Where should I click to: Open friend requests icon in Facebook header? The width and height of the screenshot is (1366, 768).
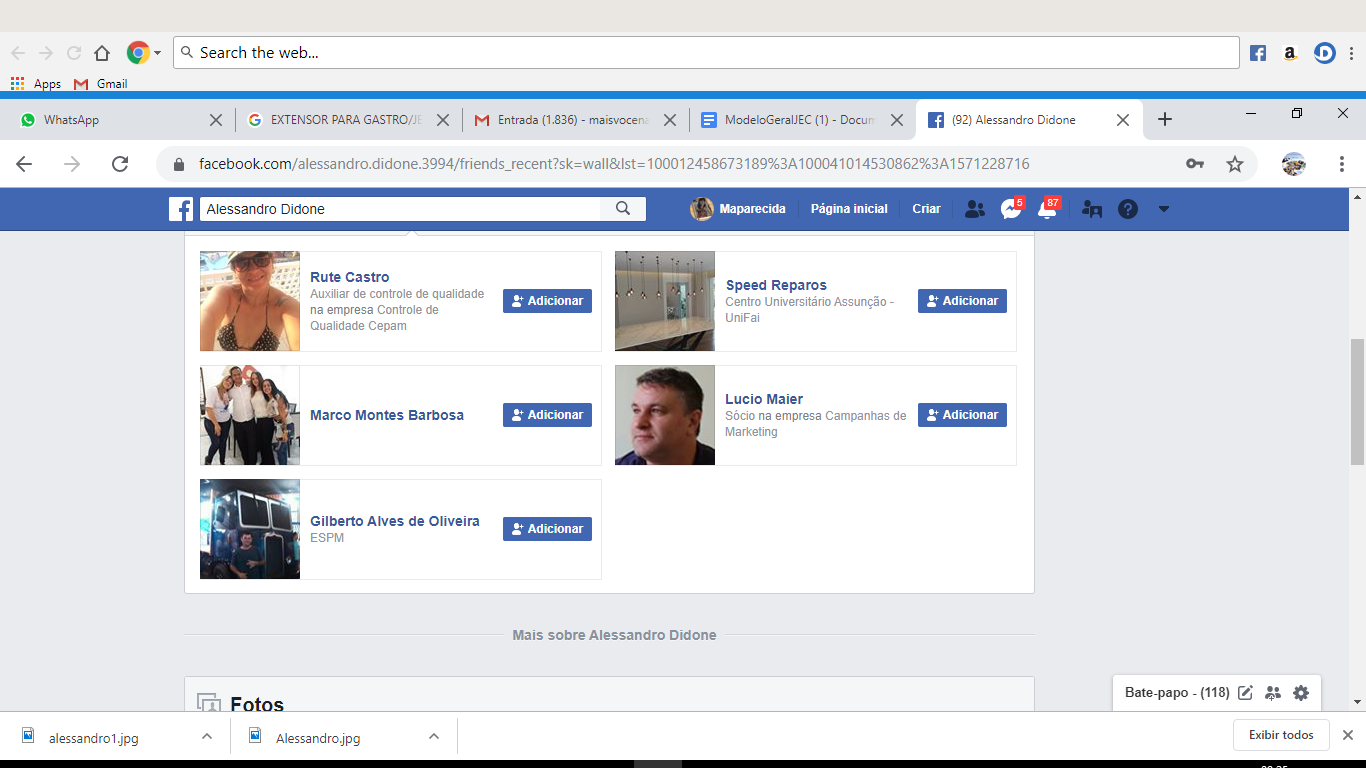[974, 209]
